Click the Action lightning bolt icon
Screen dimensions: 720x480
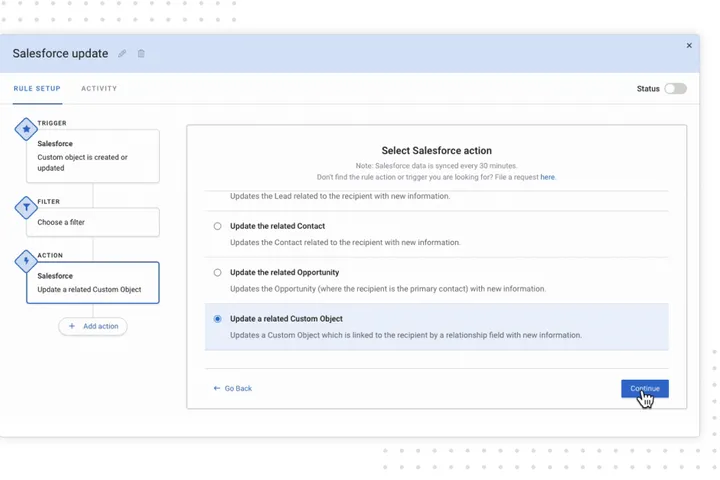click(x=26, y=261)
